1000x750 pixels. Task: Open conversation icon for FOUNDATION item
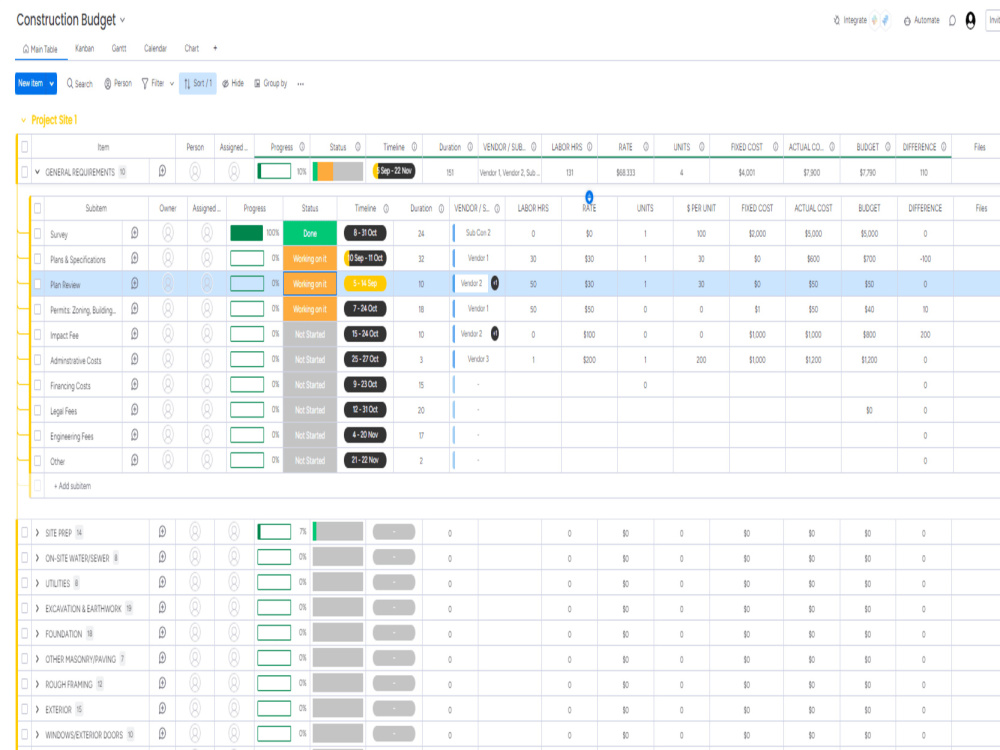pos(163,633)
